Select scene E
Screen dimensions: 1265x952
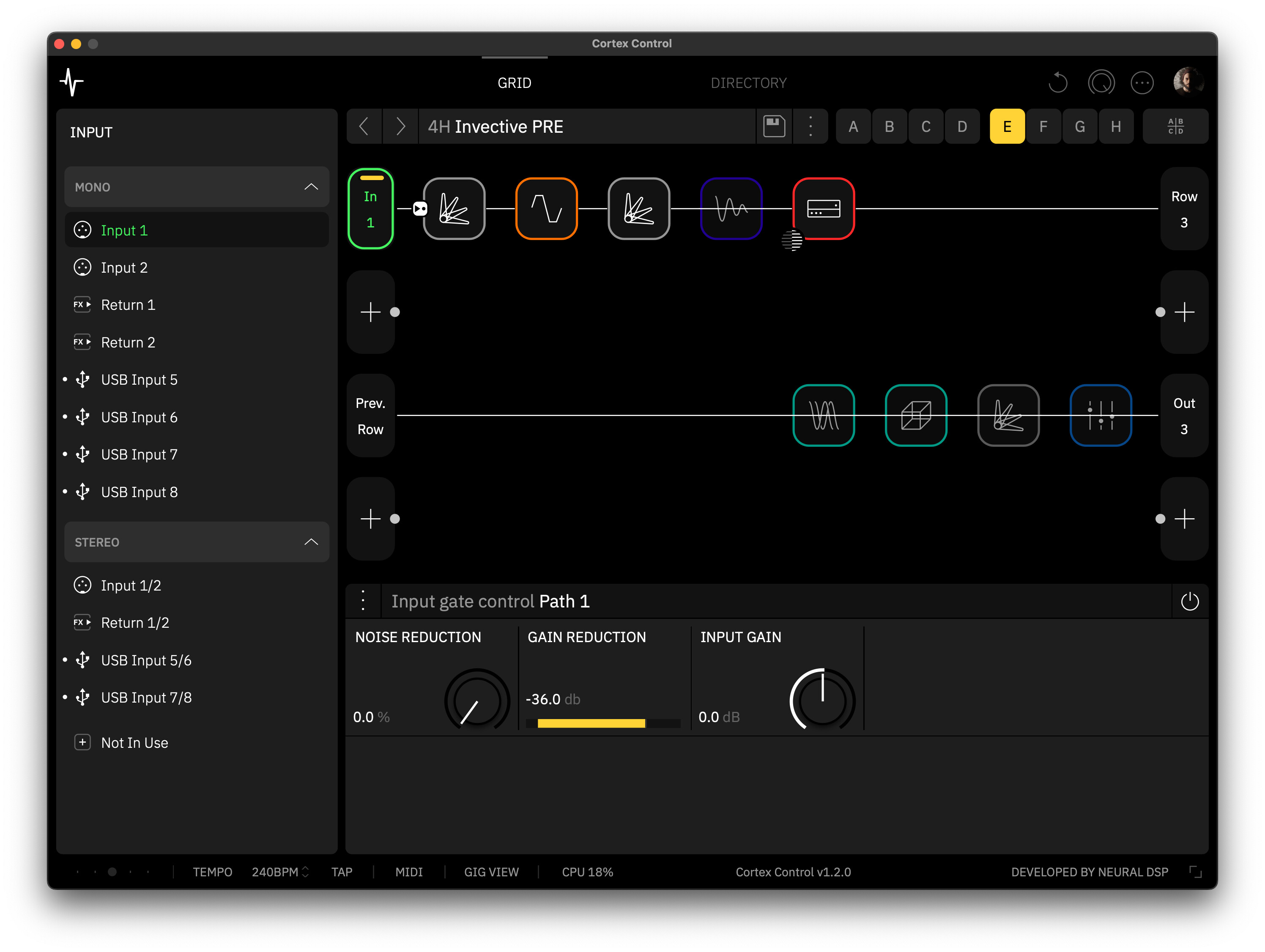click(1007, 126)
